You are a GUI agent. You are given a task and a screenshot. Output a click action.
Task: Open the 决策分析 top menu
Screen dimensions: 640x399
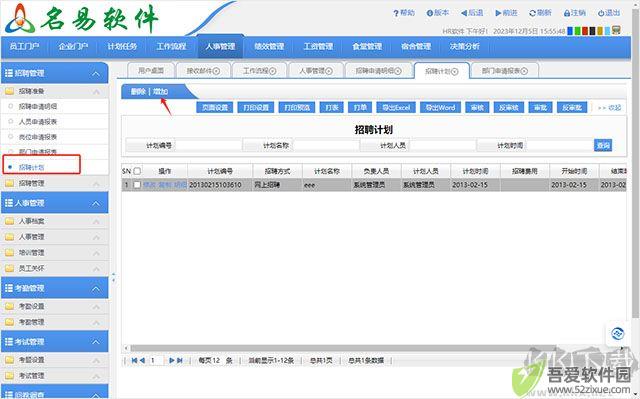pyautogui.click(x=464, y=47)
